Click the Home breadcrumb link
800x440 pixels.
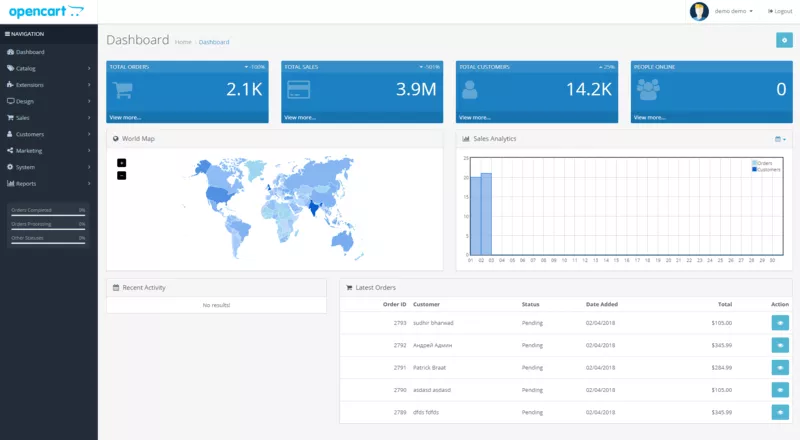[183, 42]
